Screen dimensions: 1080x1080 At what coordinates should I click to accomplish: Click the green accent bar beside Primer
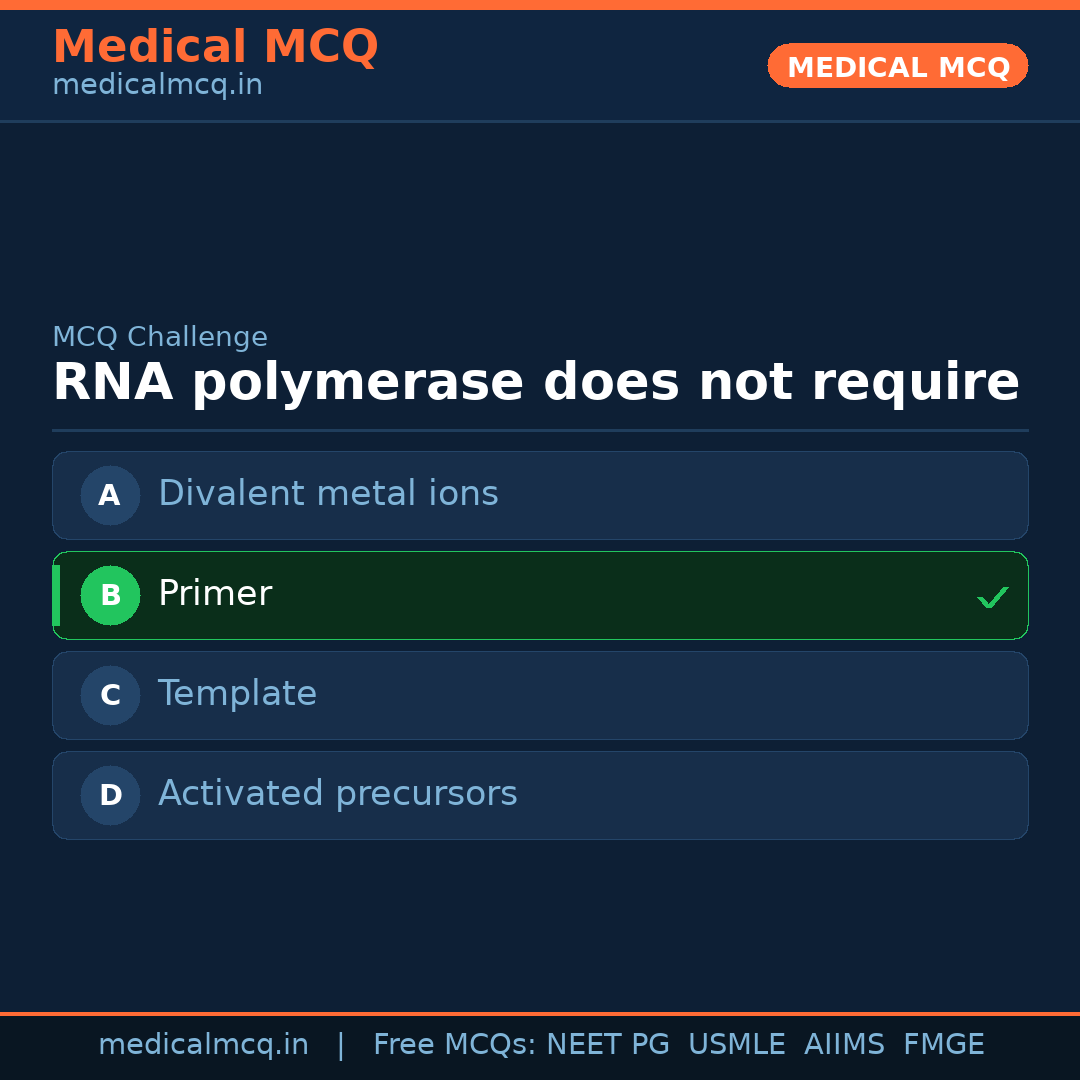(56, 595)
